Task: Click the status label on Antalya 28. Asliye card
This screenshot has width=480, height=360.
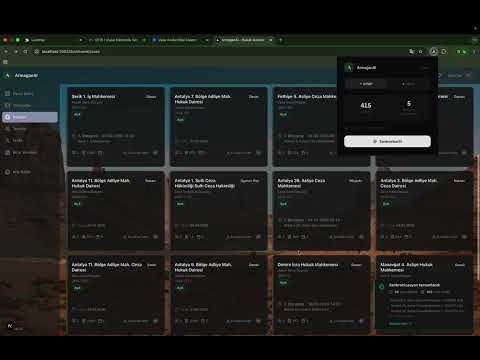Action: (355, 181)
